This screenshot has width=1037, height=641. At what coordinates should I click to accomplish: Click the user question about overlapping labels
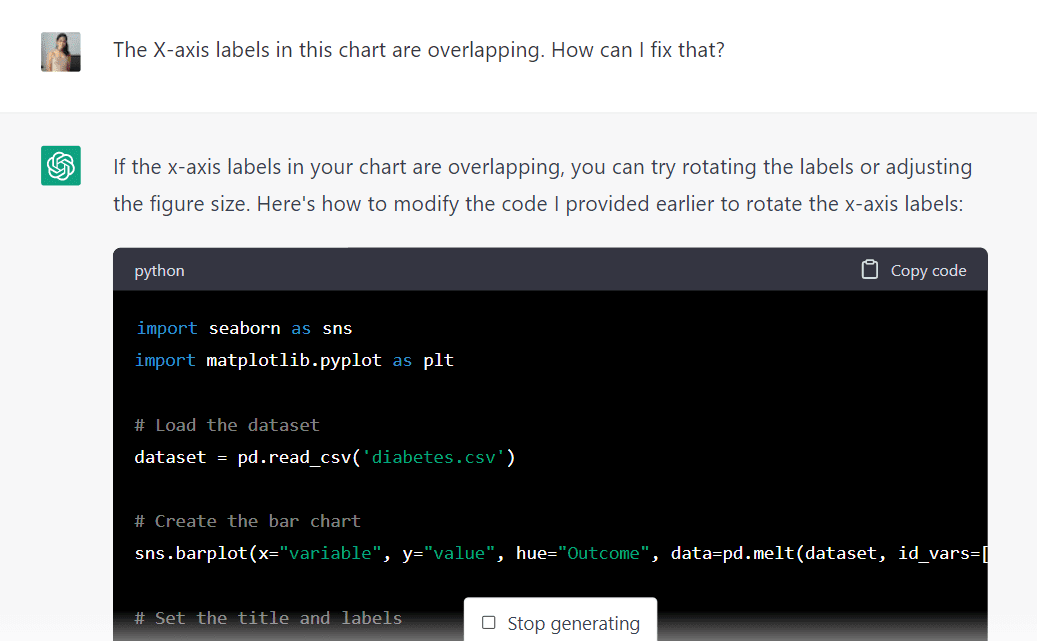(419, 50)
